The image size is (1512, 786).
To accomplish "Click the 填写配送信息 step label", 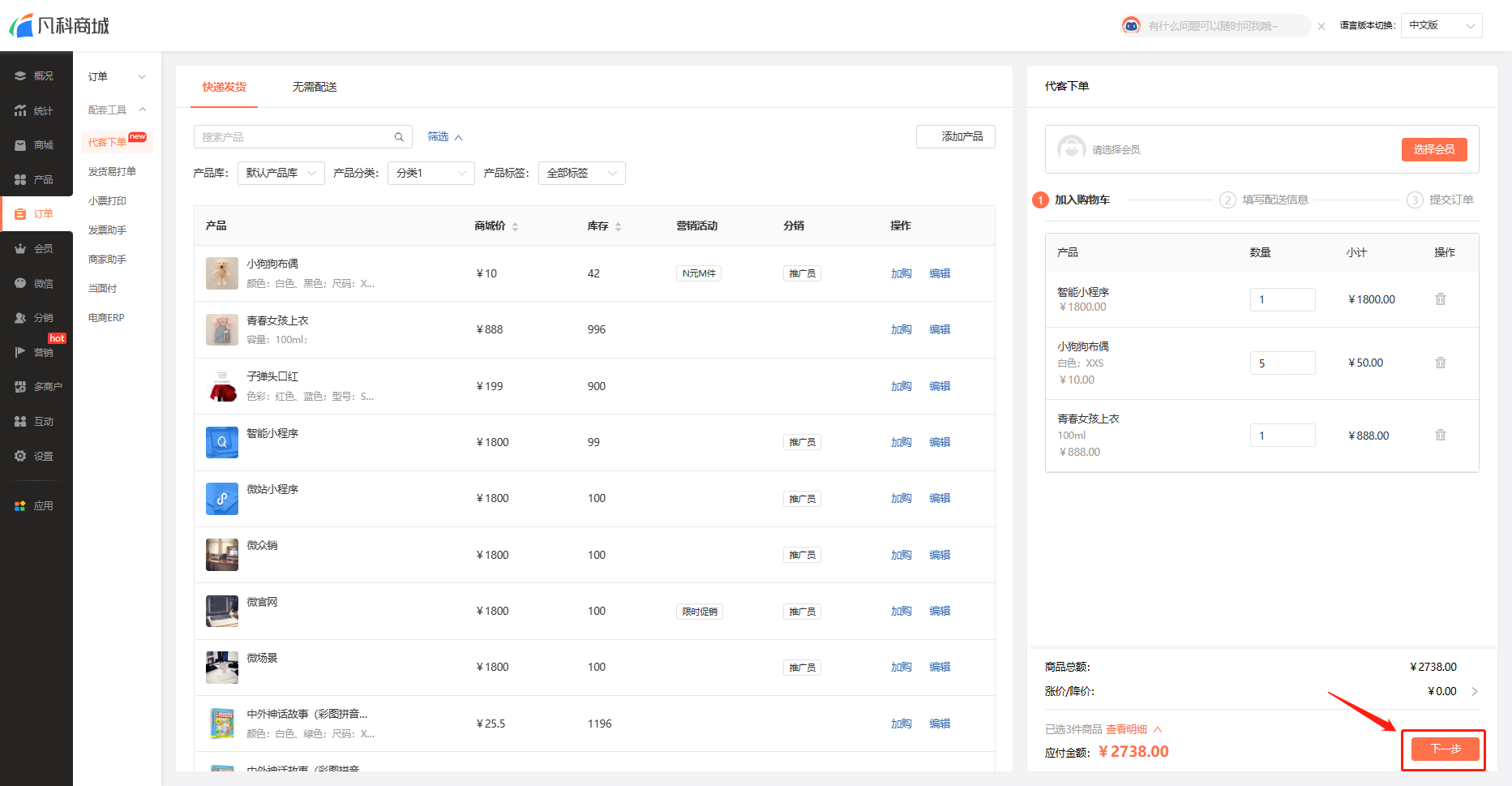I will [x=1275, y=200].
